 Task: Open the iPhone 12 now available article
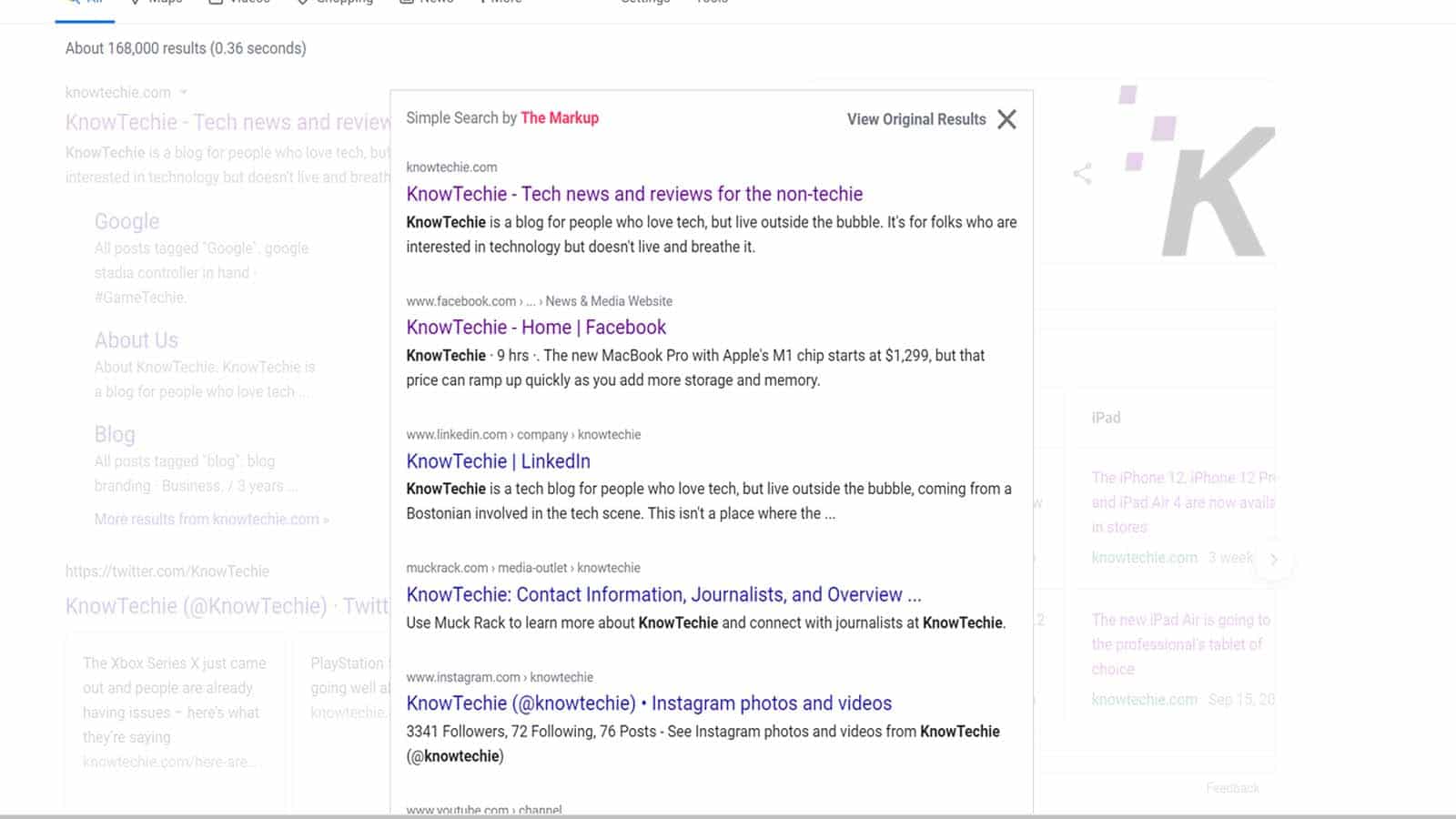[x=1183, y=502]
